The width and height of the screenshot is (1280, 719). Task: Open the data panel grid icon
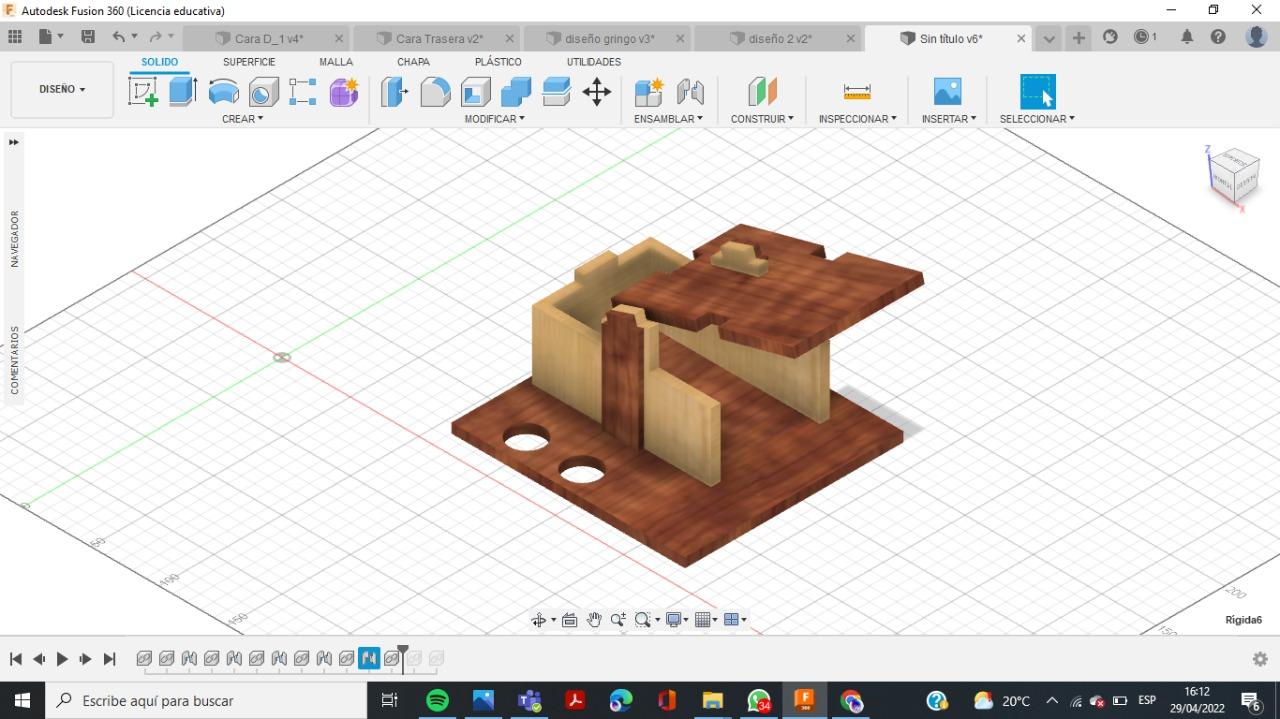15,37
